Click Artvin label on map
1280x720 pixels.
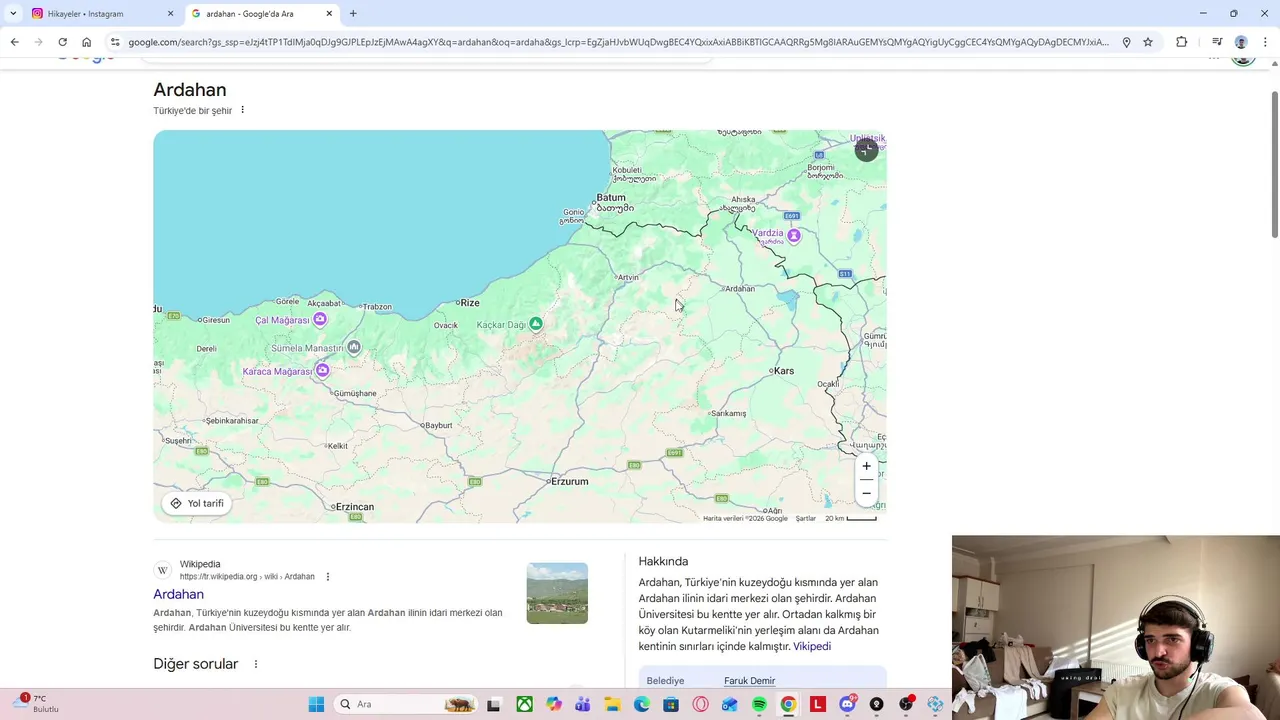click(628, 277)
